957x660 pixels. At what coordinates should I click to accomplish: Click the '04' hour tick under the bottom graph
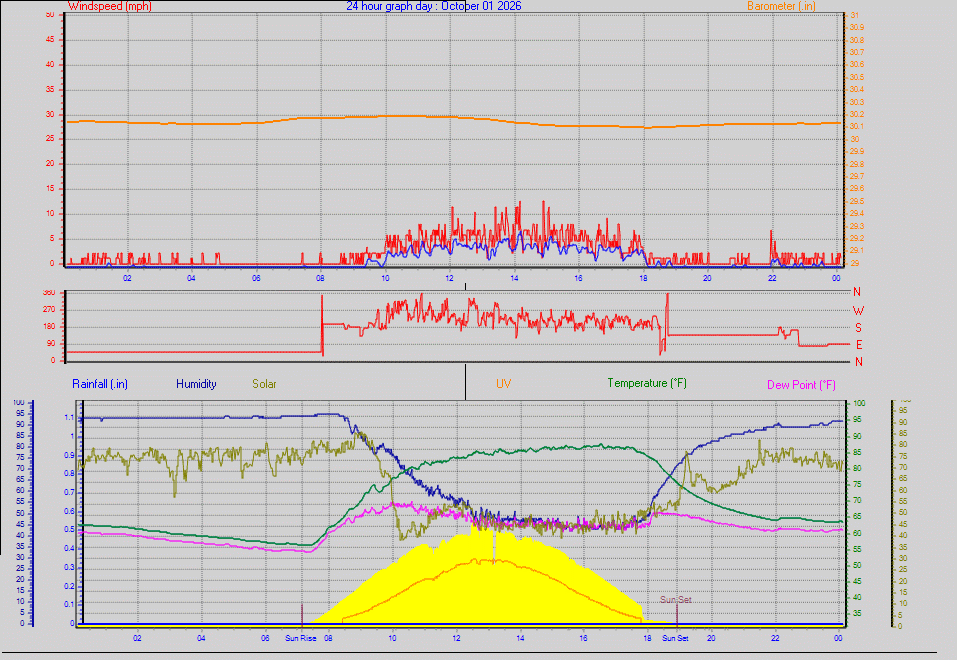point(201,638)
